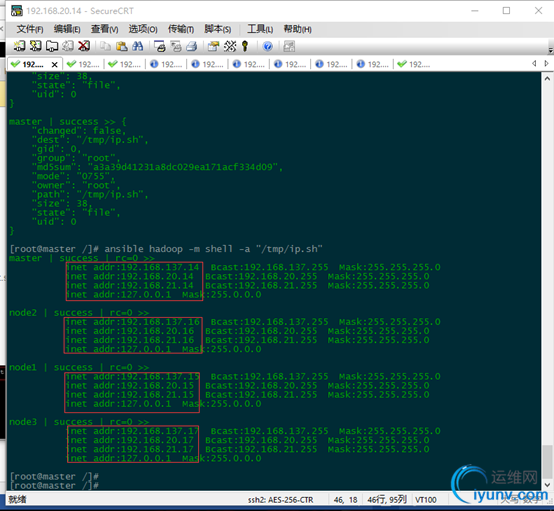554x511 pixels.
Task: Click the 'master | success >> {' line
Action: pyautogui.click(x=68, y=122)
